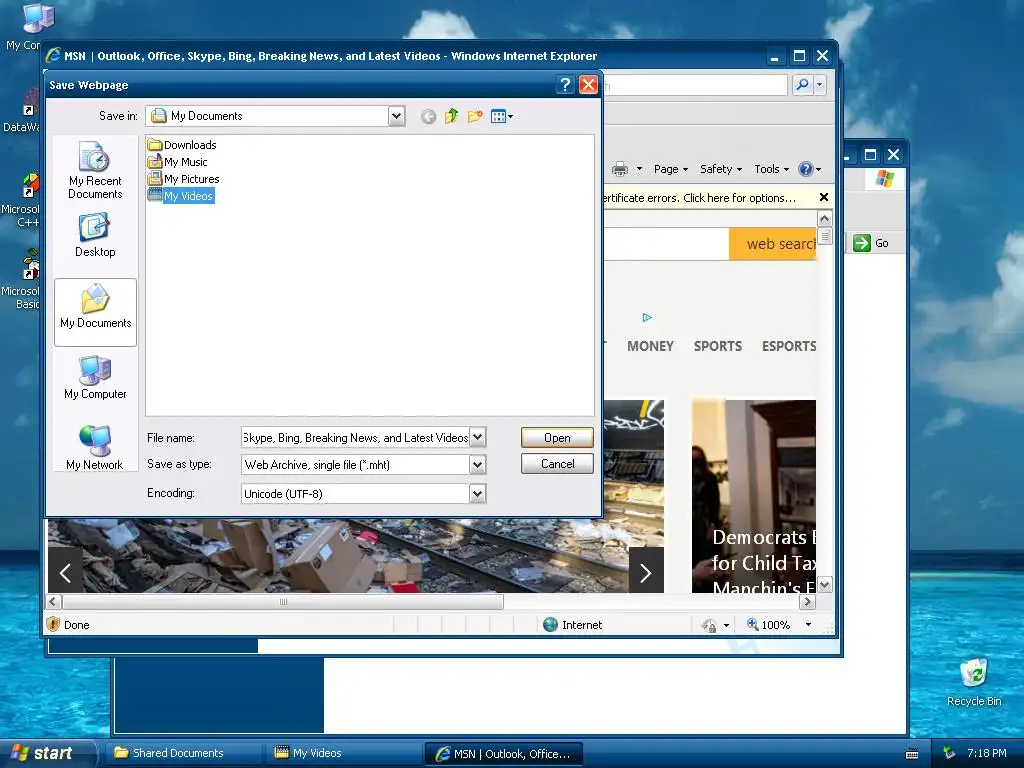Click the Print icon in IE toolbar
The height and width of the screenshot is (768, 1024).
coord(620,169)
